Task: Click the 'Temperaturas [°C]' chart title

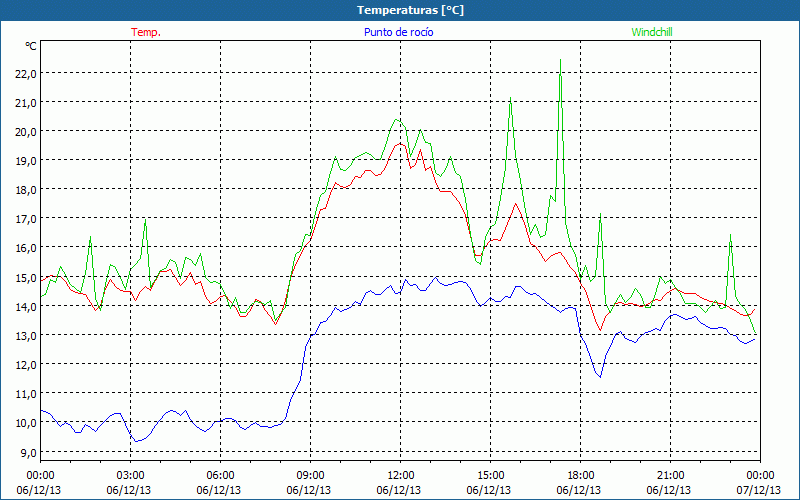Action: click(410, 10)
